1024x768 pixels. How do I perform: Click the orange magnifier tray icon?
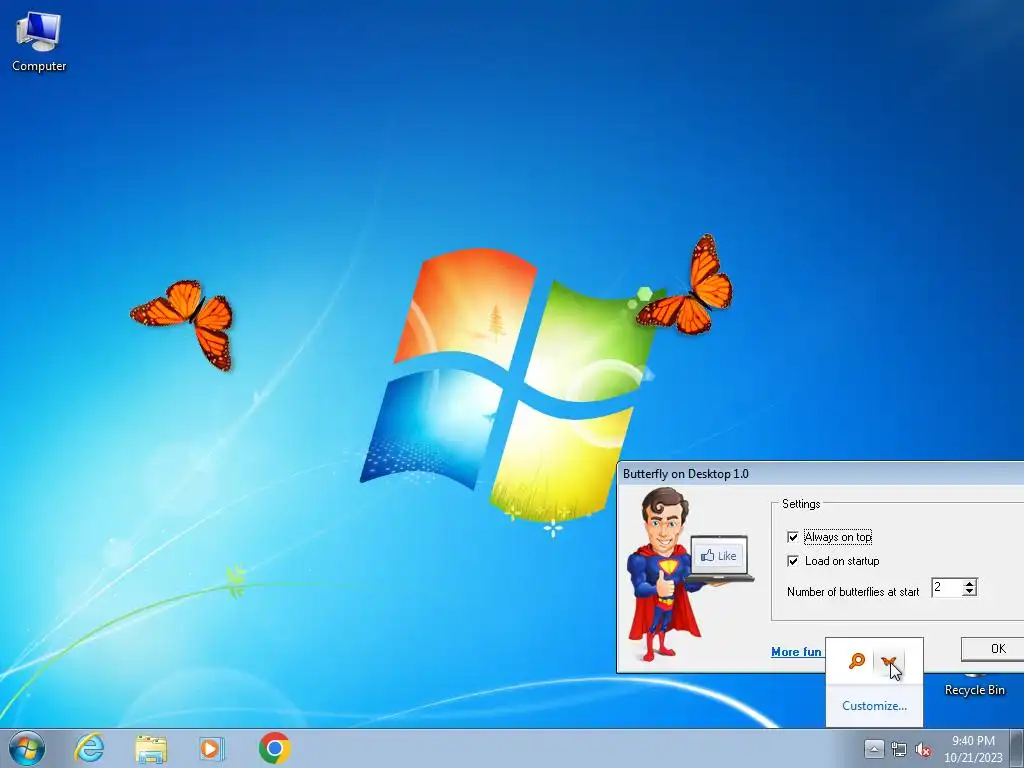point(856,661)
